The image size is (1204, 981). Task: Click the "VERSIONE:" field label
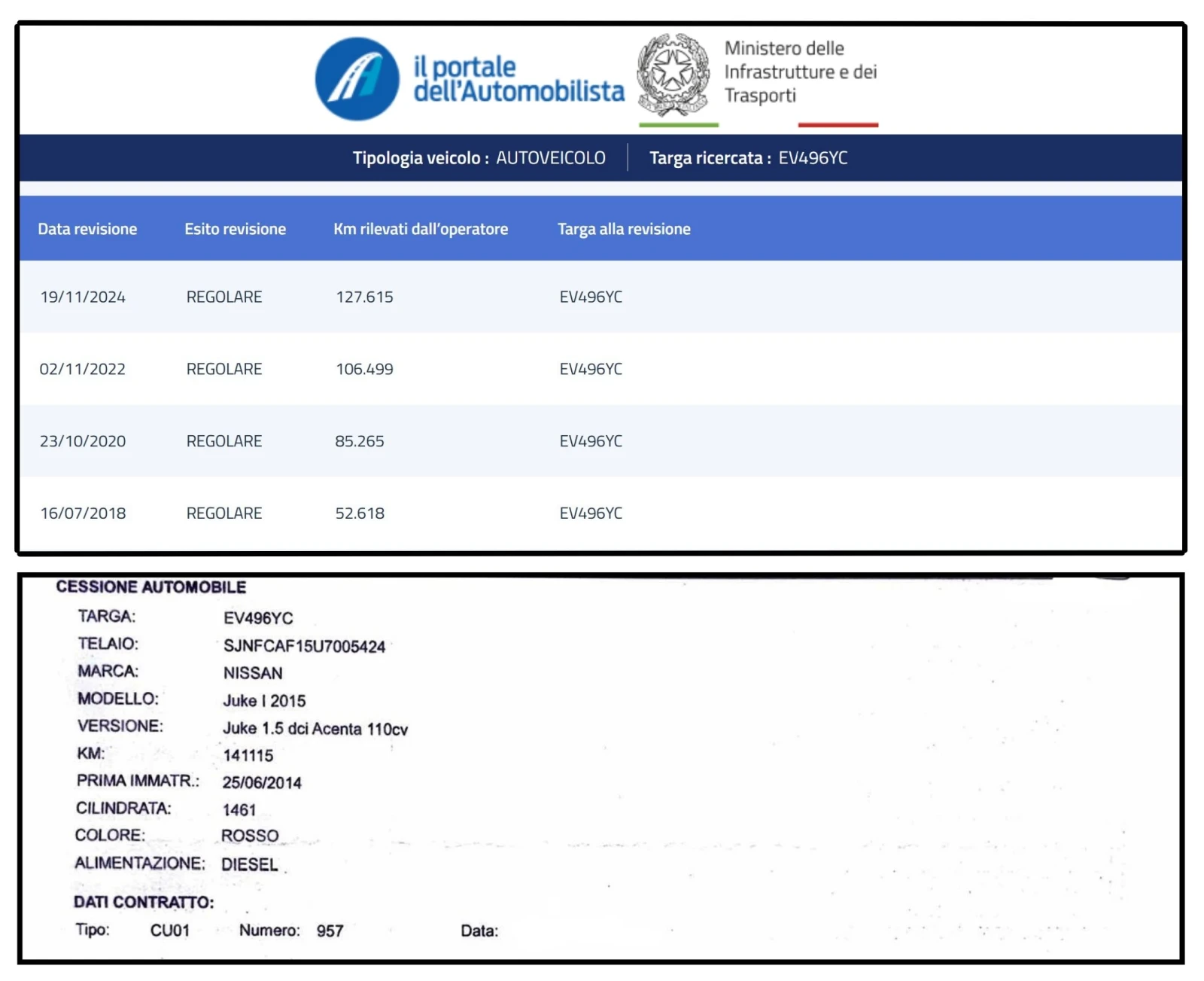[120, 727]
